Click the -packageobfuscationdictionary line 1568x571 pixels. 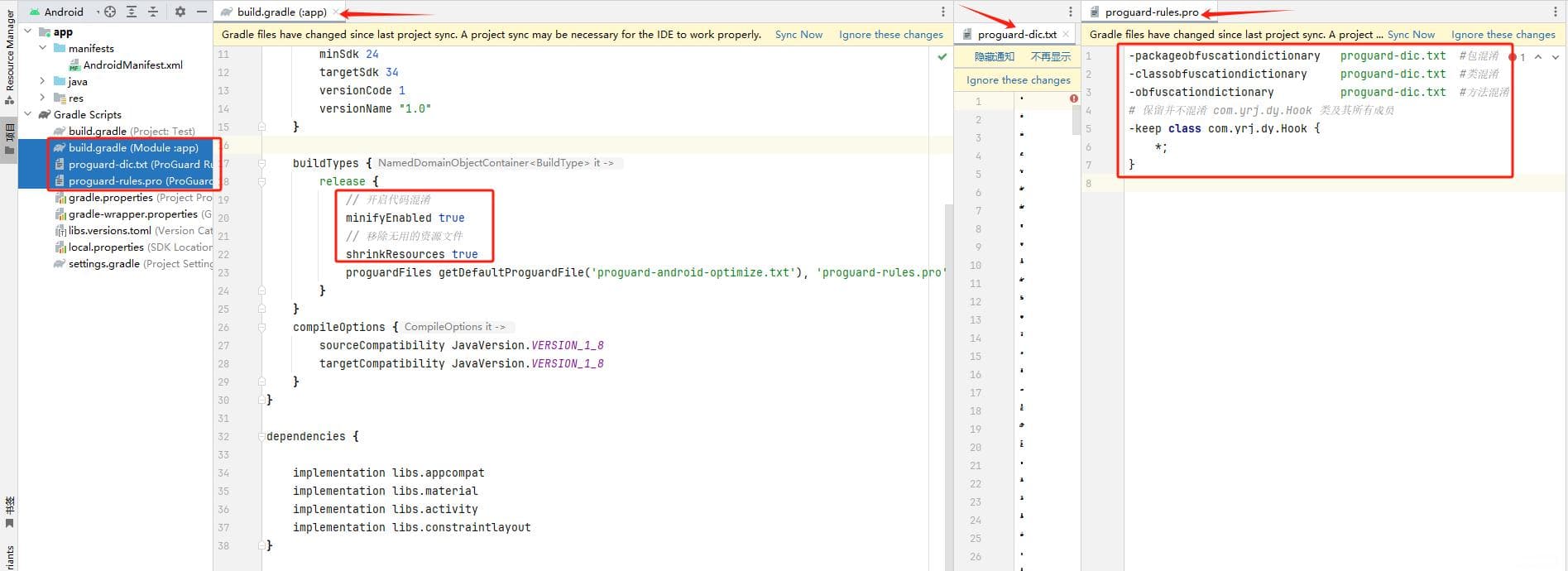[1313, 55]
